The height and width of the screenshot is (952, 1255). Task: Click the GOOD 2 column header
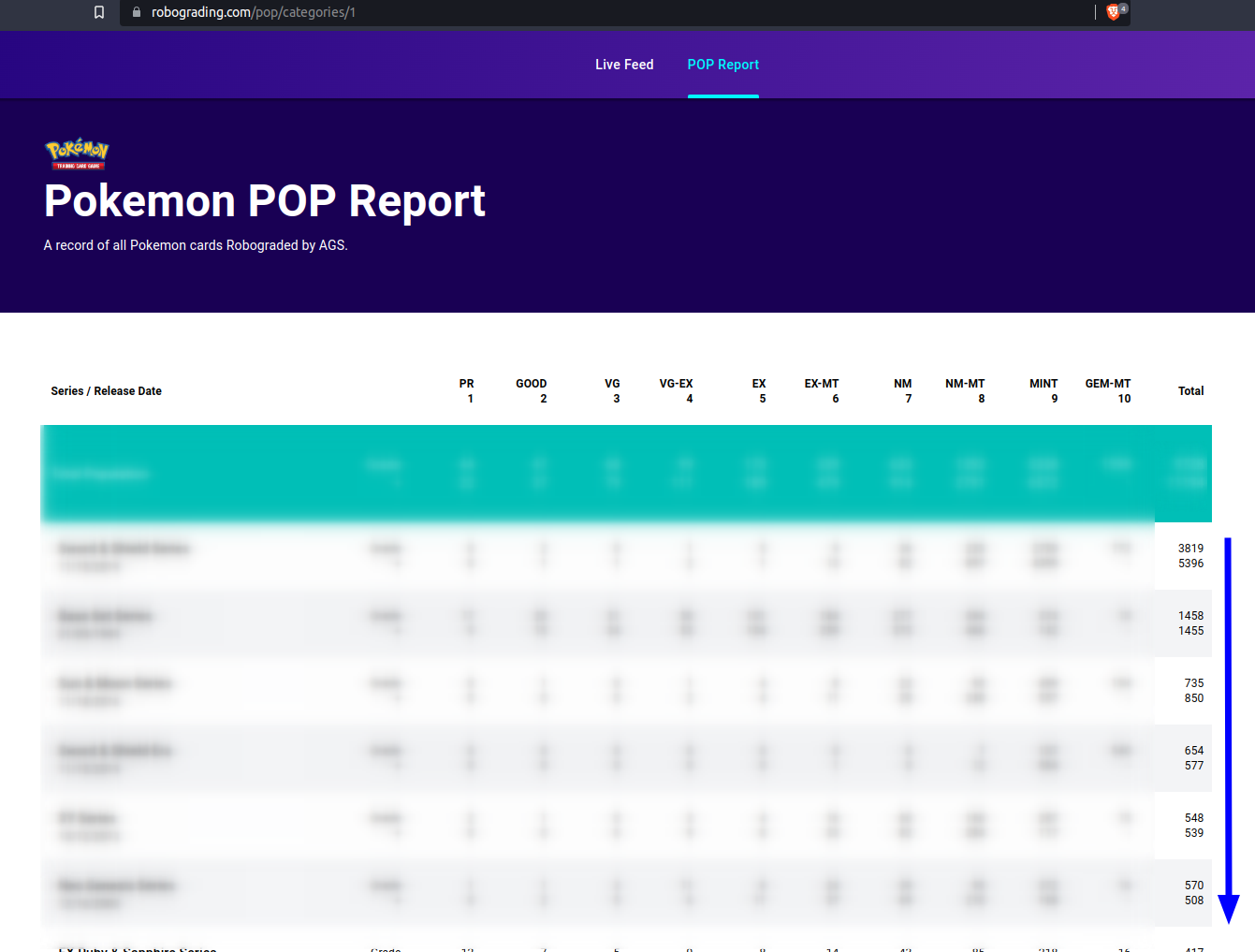(532, 391)
